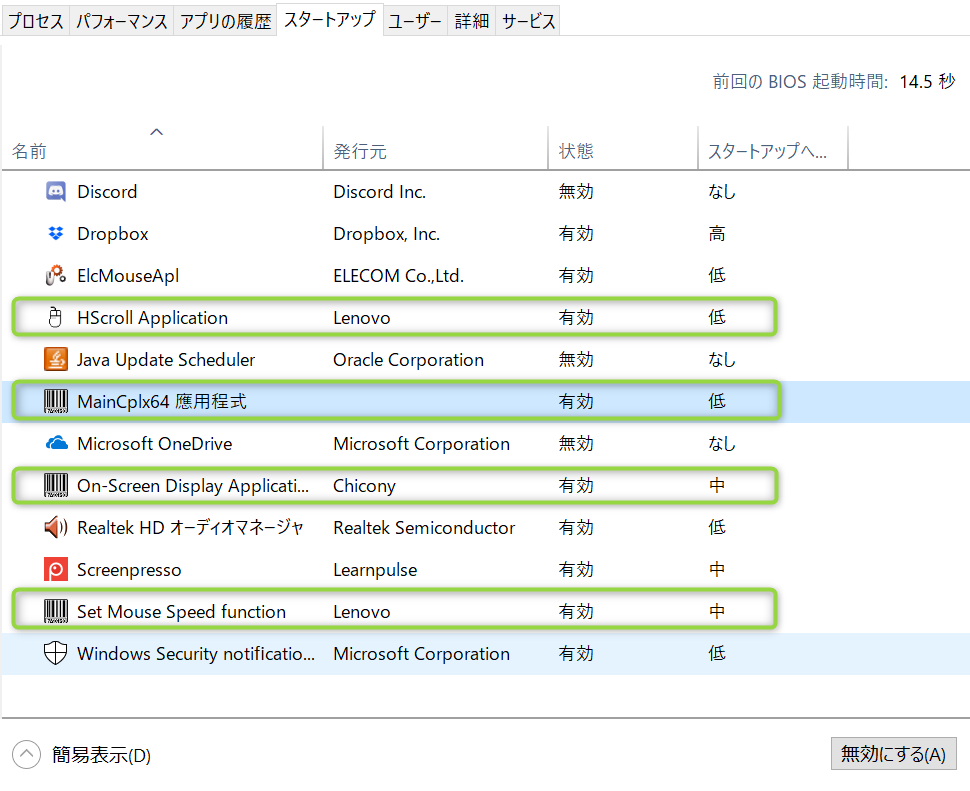Select the Dropbox logo icon
The image size is (970, 791).
[x=56, y=234]
